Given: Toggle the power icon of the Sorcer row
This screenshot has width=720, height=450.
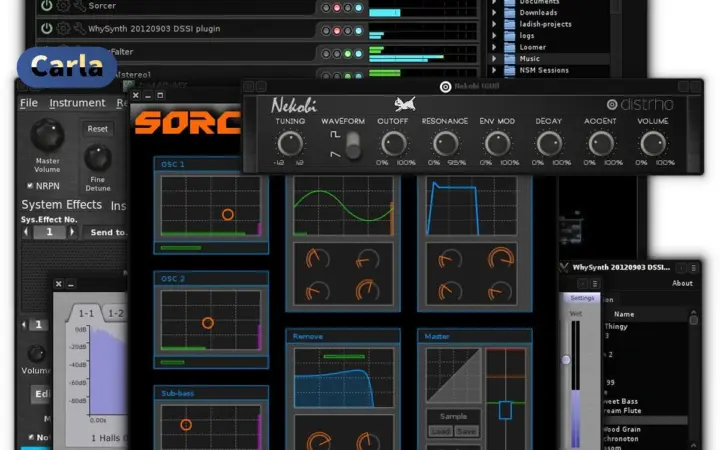Looking at the screenshot, I should pyautogui.click(x=46, y=6).
